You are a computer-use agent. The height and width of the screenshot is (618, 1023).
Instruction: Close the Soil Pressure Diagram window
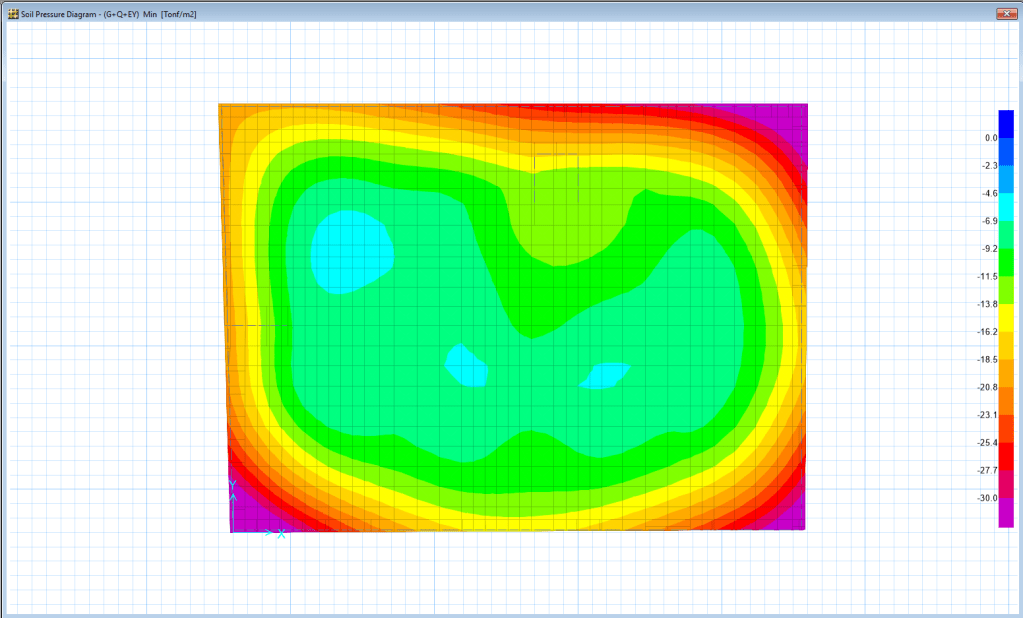1004,14
